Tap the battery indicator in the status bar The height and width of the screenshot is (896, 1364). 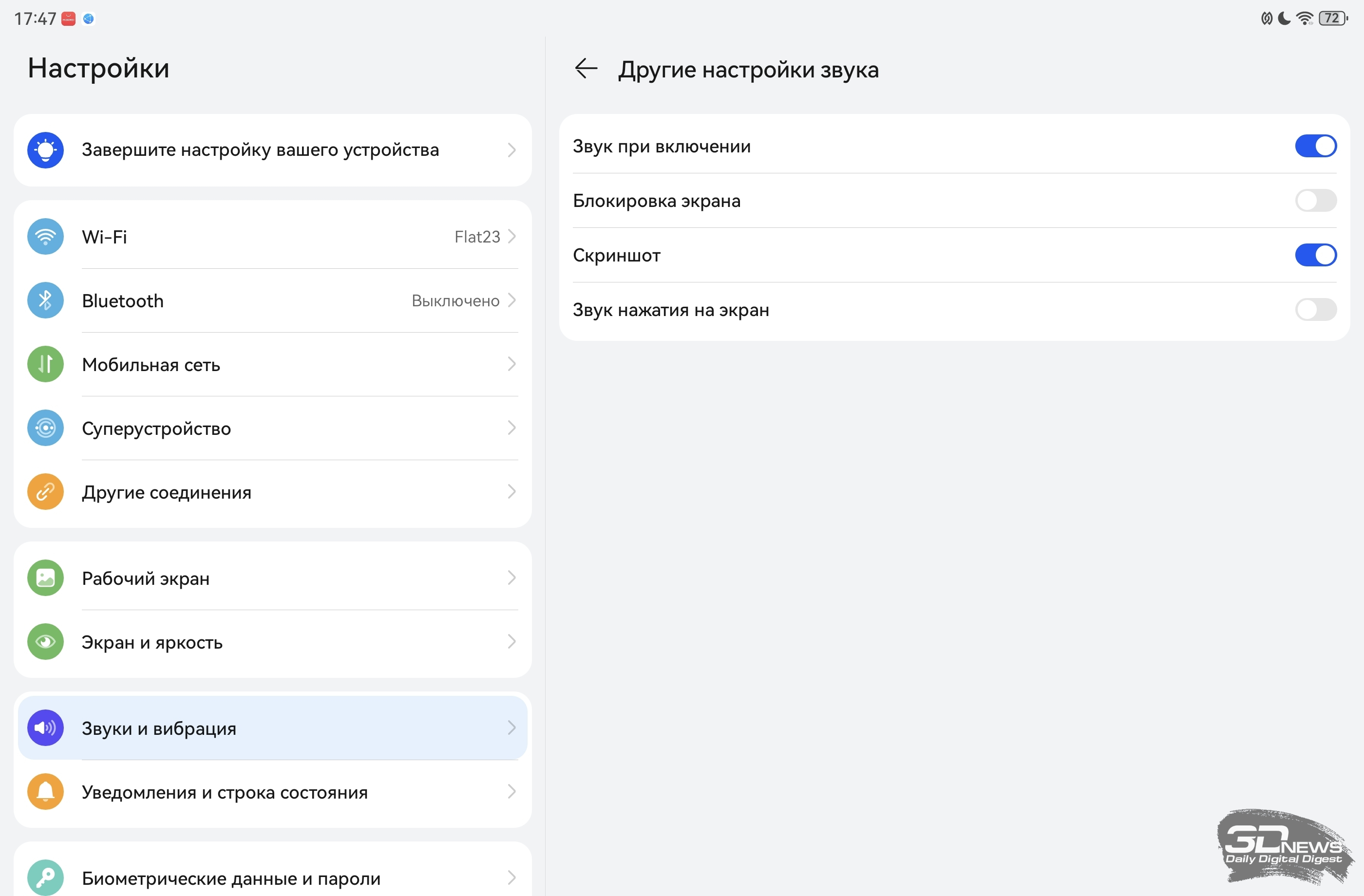point(1333,19)
